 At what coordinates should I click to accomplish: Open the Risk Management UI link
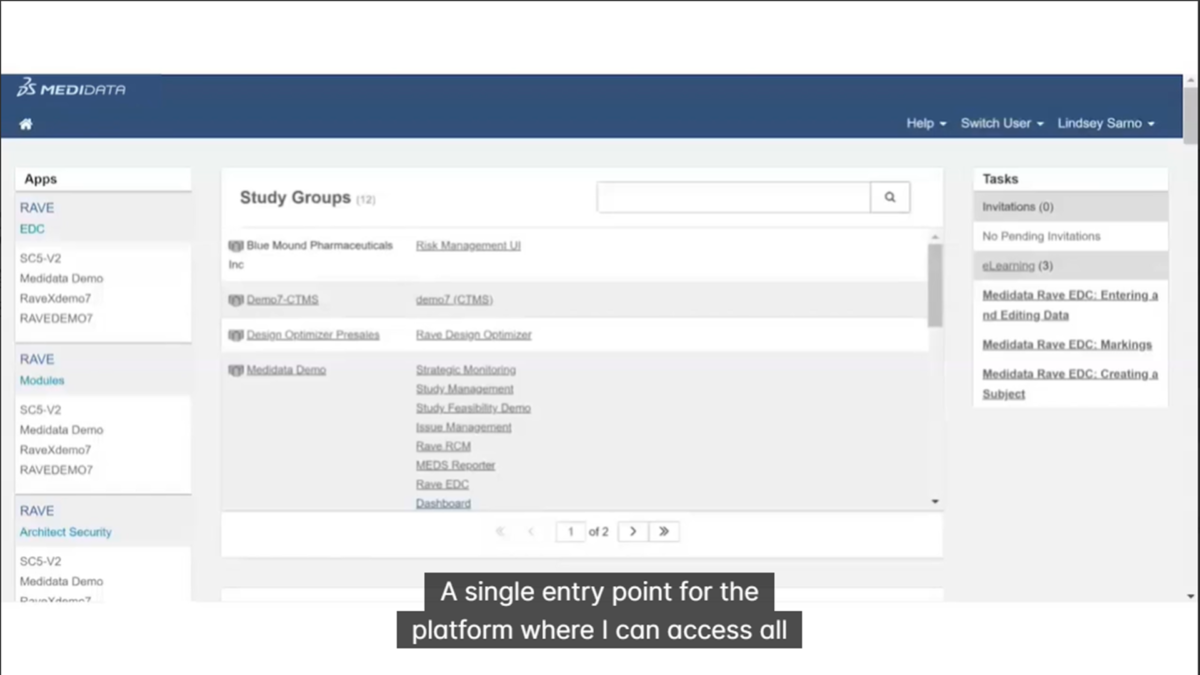[x=468, y=246]
